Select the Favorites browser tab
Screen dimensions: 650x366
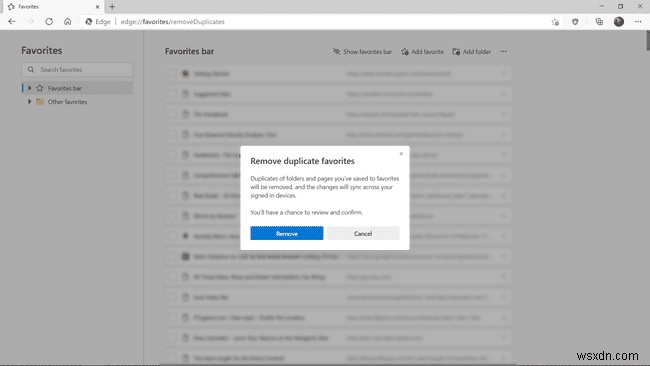(x=53, y=7)
